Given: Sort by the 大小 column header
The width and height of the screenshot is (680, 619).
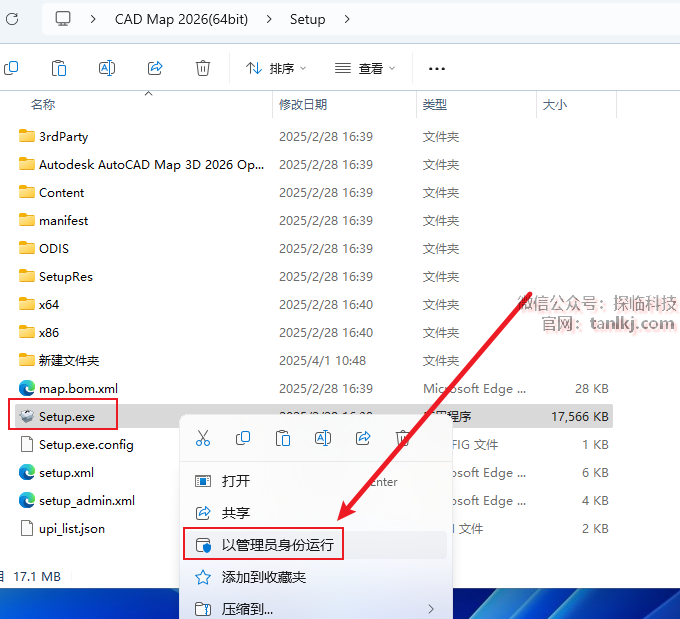Looking at the screenshot, I should [x=554, y=105].
